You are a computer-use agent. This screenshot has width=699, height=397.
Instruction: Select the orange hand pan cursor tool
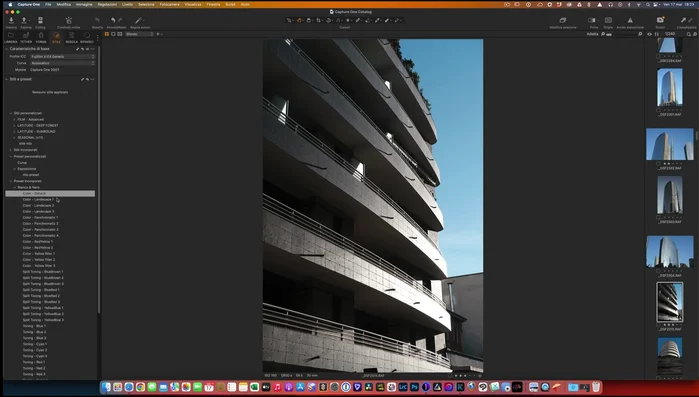(x=299, y=20)
